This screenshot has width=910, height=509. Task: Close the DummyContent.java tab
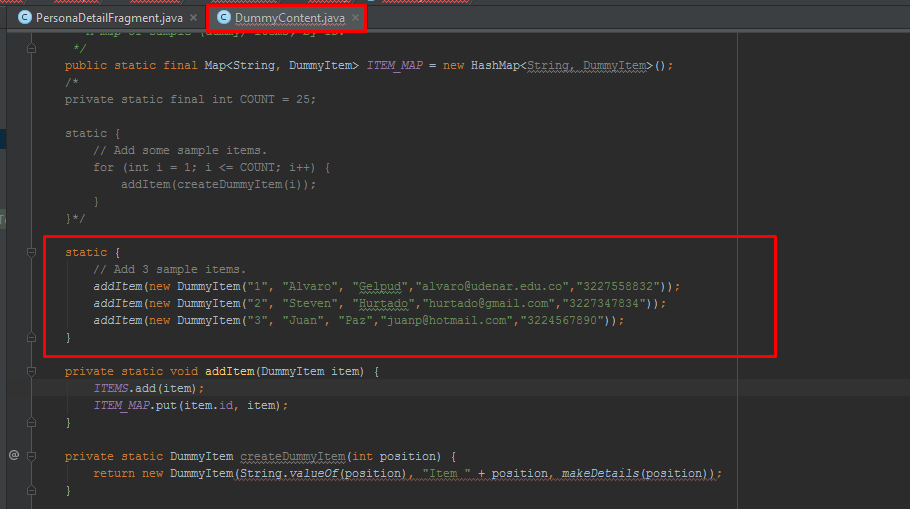coord(354,17)
